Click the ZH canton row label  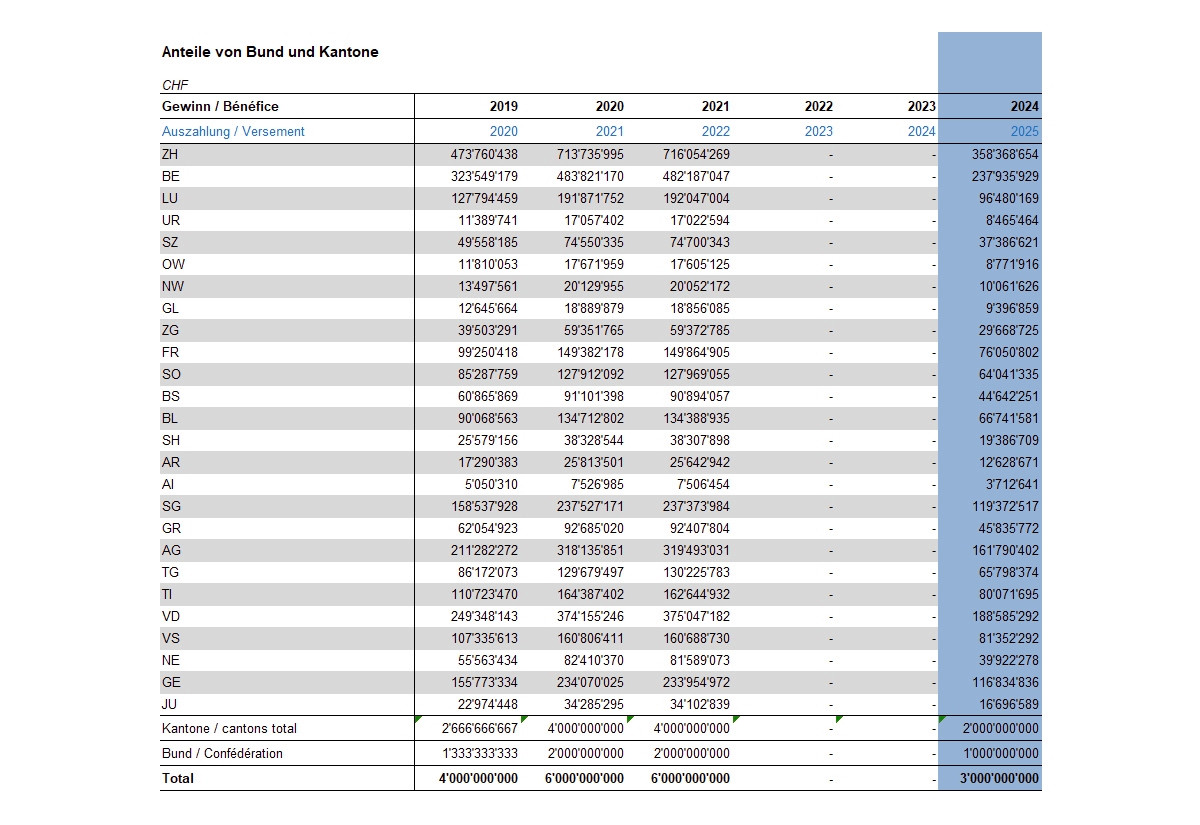point(170,155)
